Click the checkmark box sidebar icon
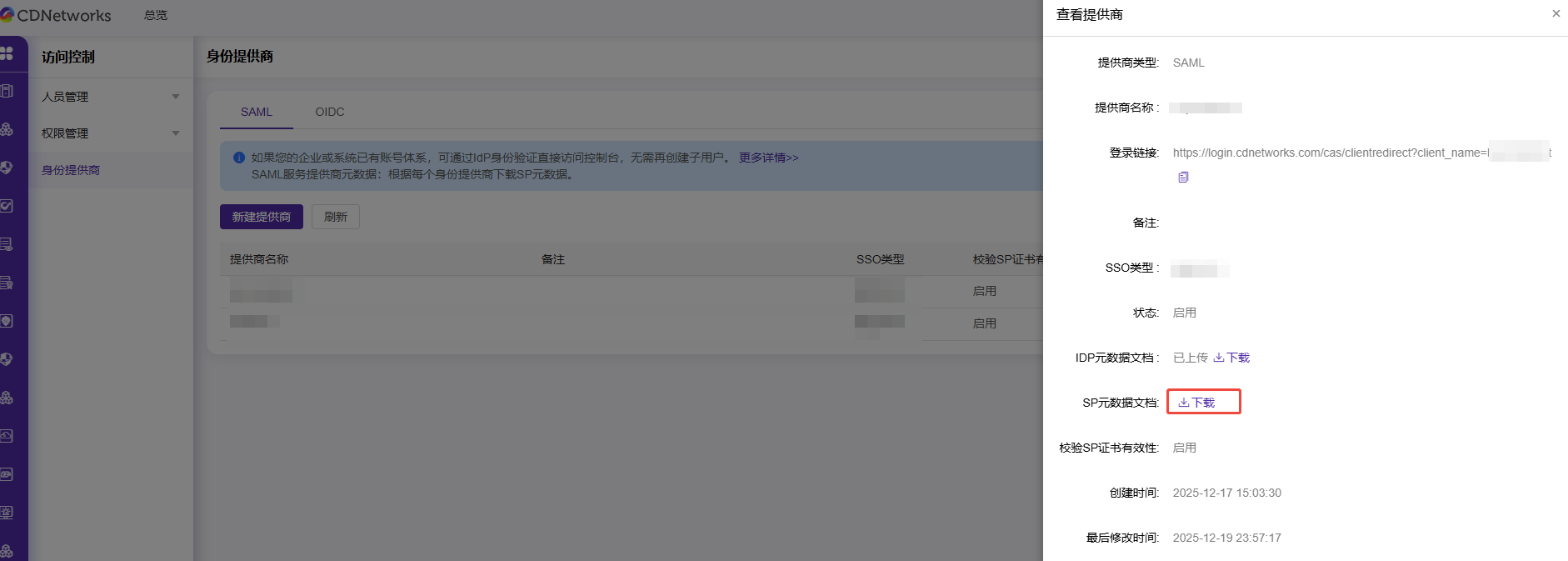The height and width of the screenshot is (561, 1568). click(x=7, y=206)
